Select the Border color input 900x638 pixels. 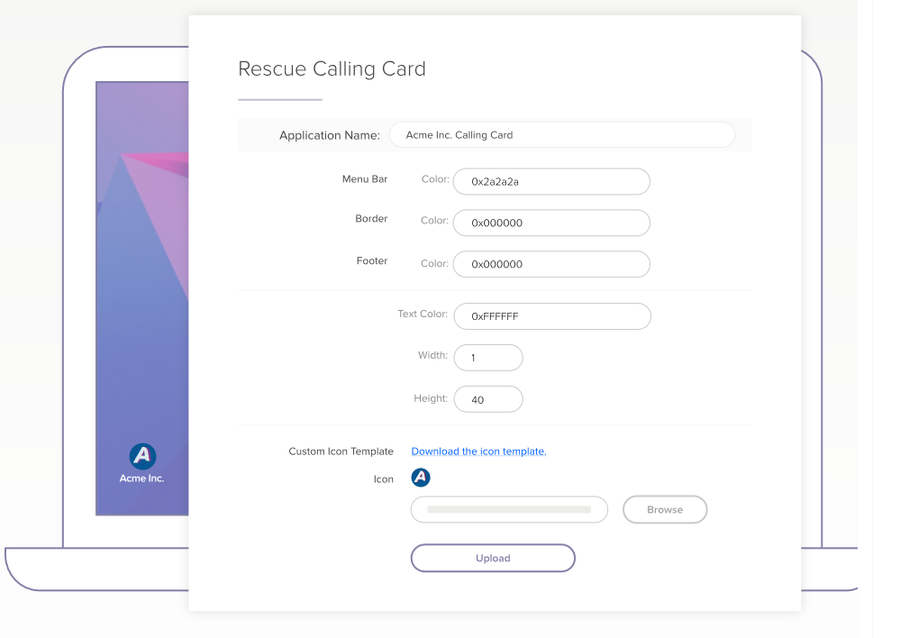[x=551, y=223]
